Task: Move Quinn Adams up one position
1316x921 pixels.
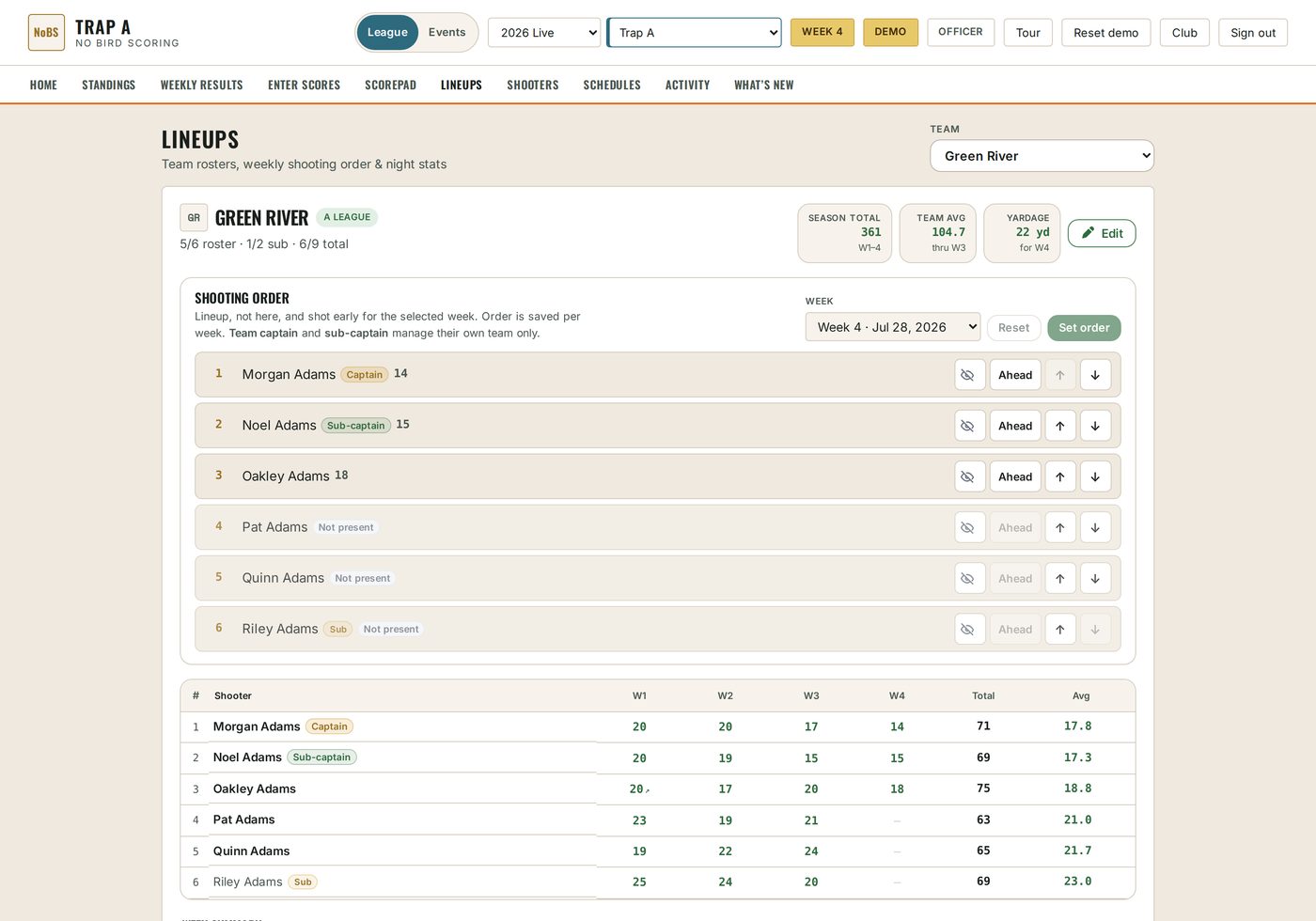Action: click(x=1059, y=579)
